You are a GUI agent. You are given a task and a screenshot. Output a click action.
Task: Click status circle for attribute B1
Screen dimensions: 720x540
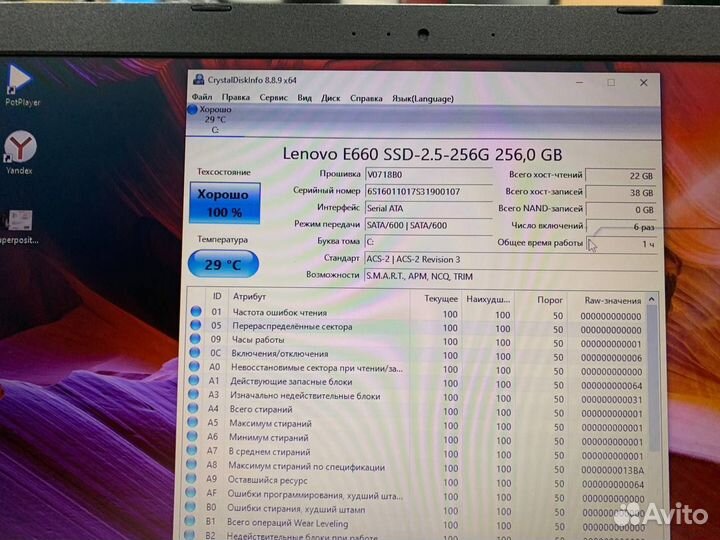[x=189, y=521]
